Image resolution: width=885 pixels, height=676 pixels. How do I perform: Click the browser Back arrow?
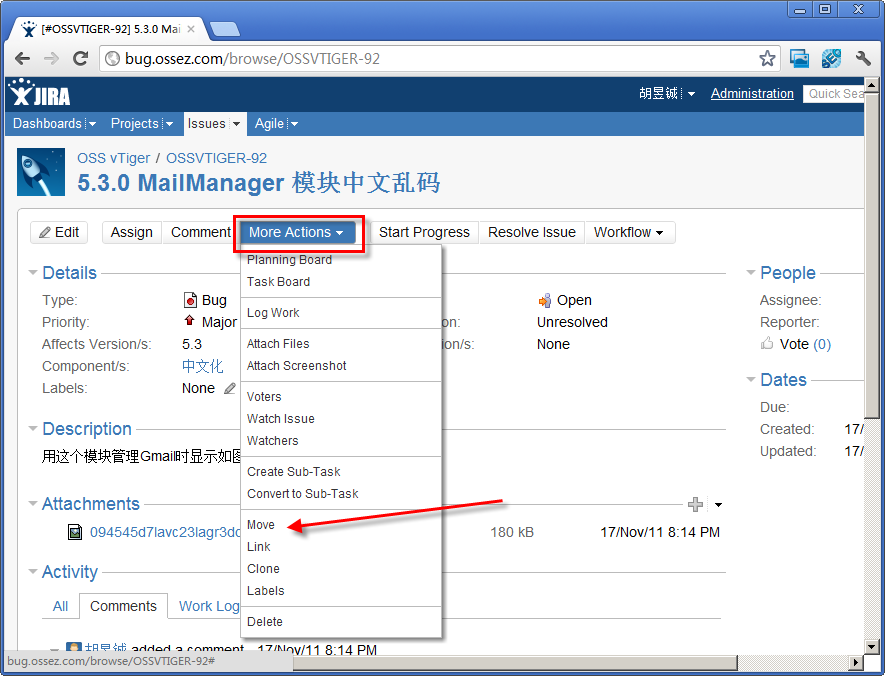coord(23,58)
